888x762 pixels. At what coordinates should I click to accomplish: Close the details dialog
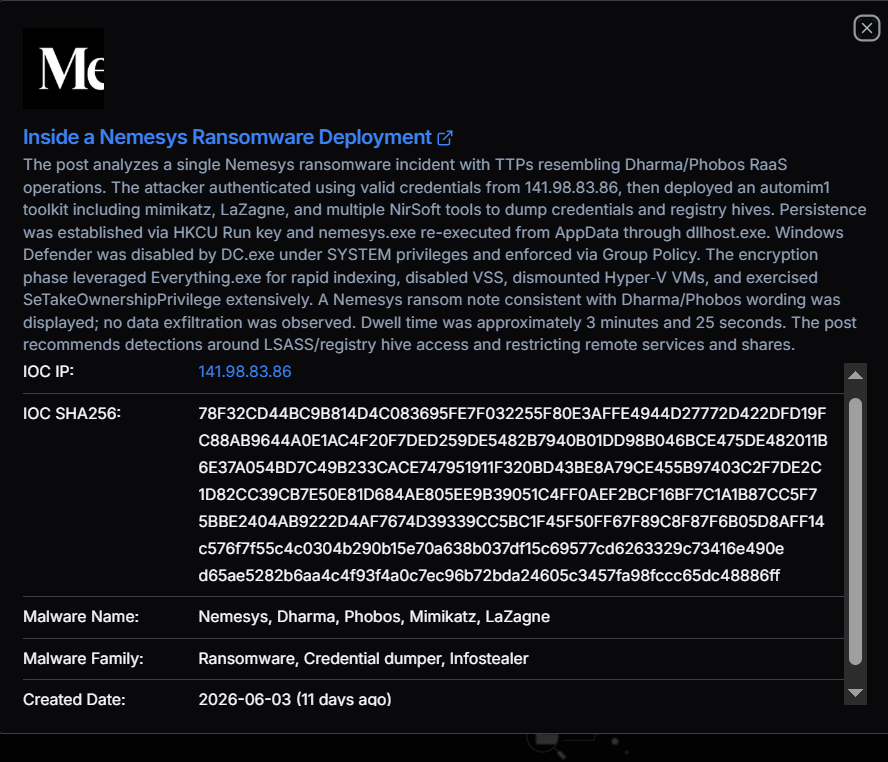tap(866, 28)
